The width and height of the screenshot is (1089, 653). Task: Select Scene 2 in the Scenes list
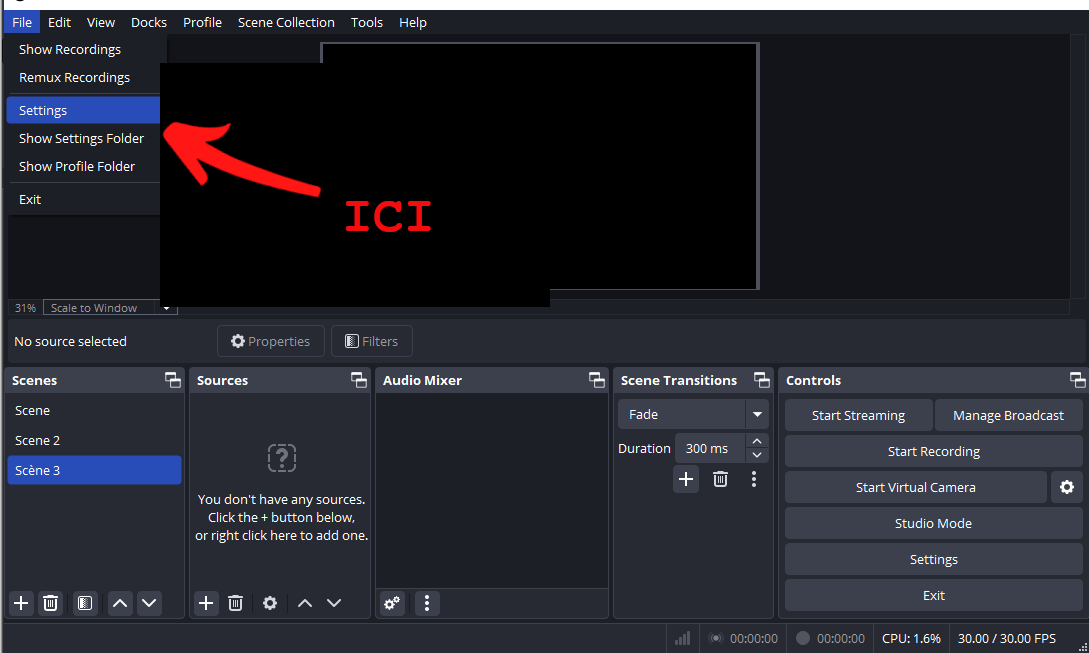38,440
